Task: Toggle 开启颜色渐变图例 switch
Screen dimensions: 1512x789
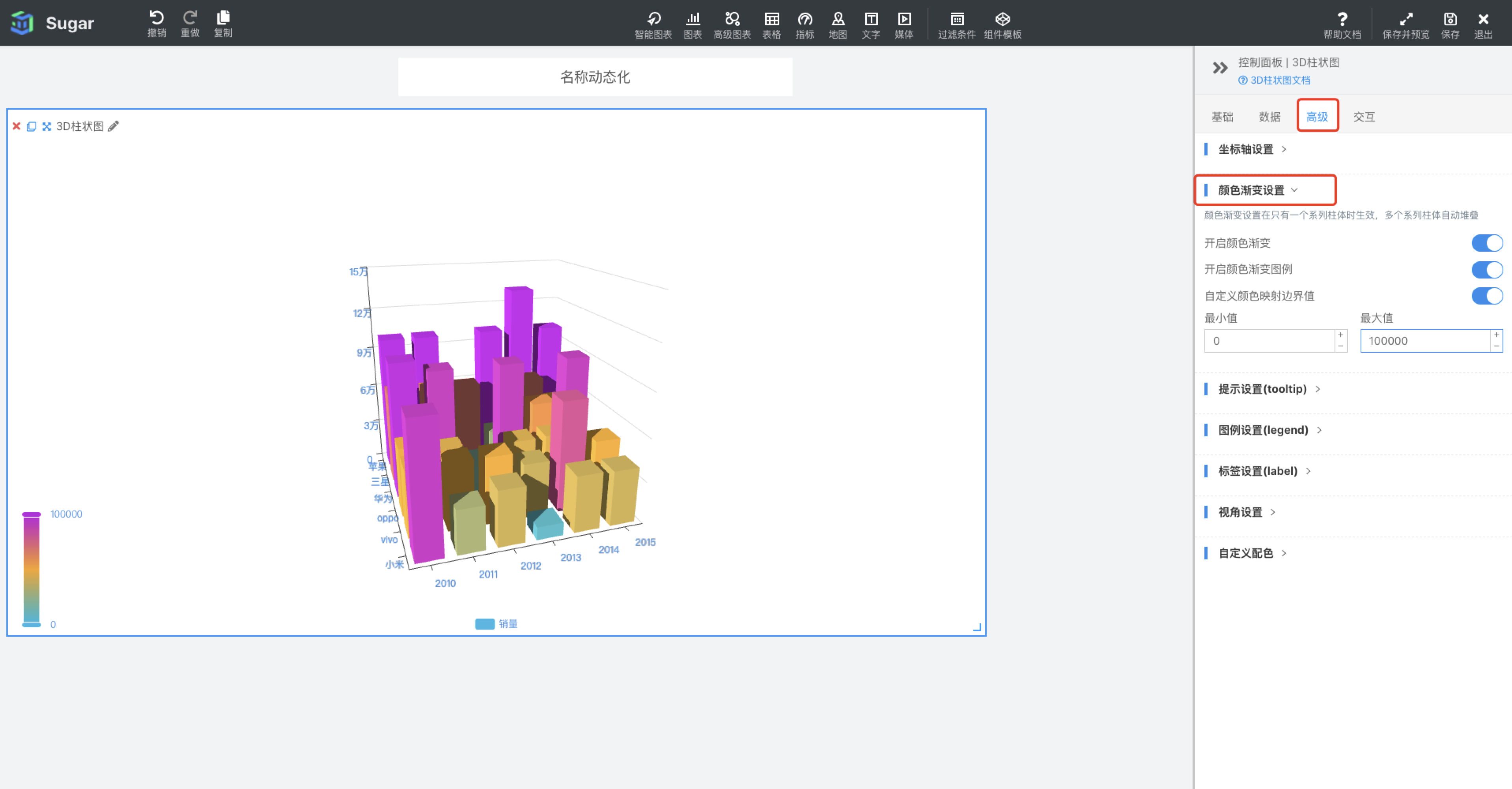Action: pyautogui.click(x=1487, y=269)
